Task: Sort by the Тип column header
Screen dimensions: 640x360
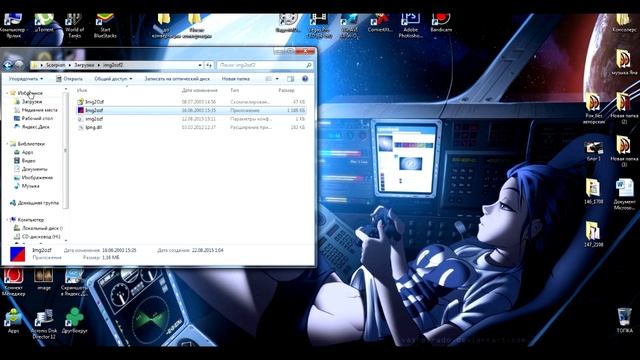Action: [x=235, y=90]
